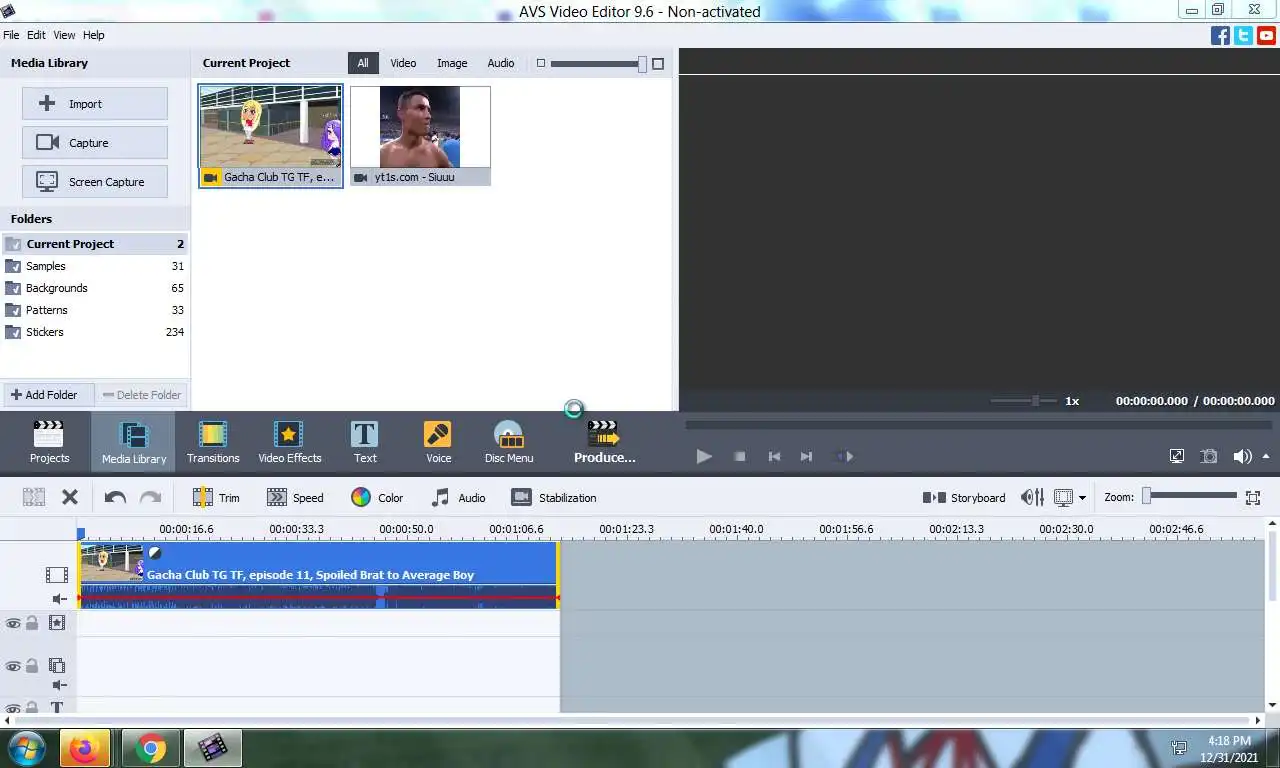Click the Import button
This screenshot has width=1280, height=768.
point(95,104)
